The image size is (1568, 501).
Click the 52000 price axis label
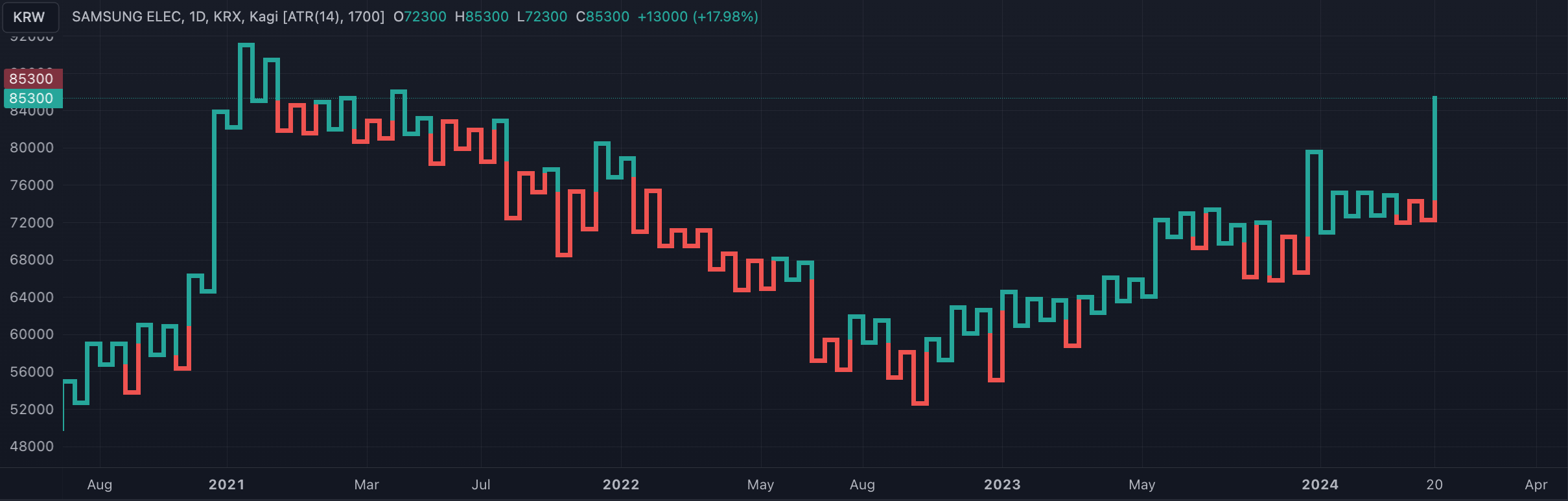(32, 410)
